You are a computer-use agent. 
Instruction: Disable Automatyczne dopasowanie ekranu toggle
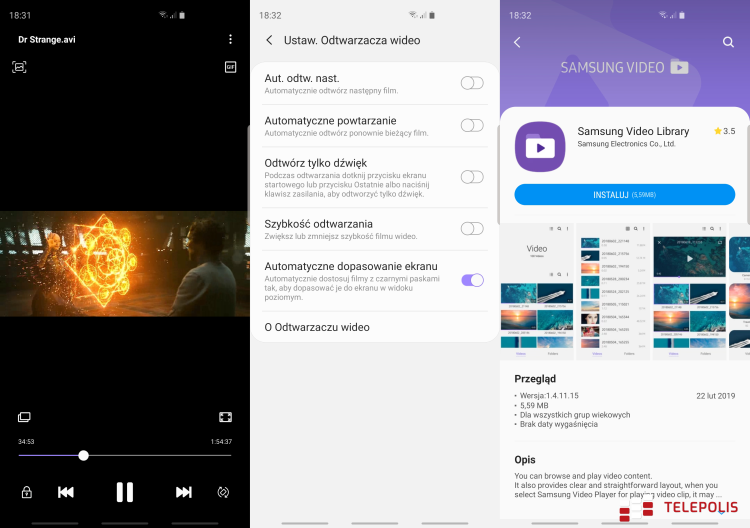pyautogui.click(x=472, y=280)
